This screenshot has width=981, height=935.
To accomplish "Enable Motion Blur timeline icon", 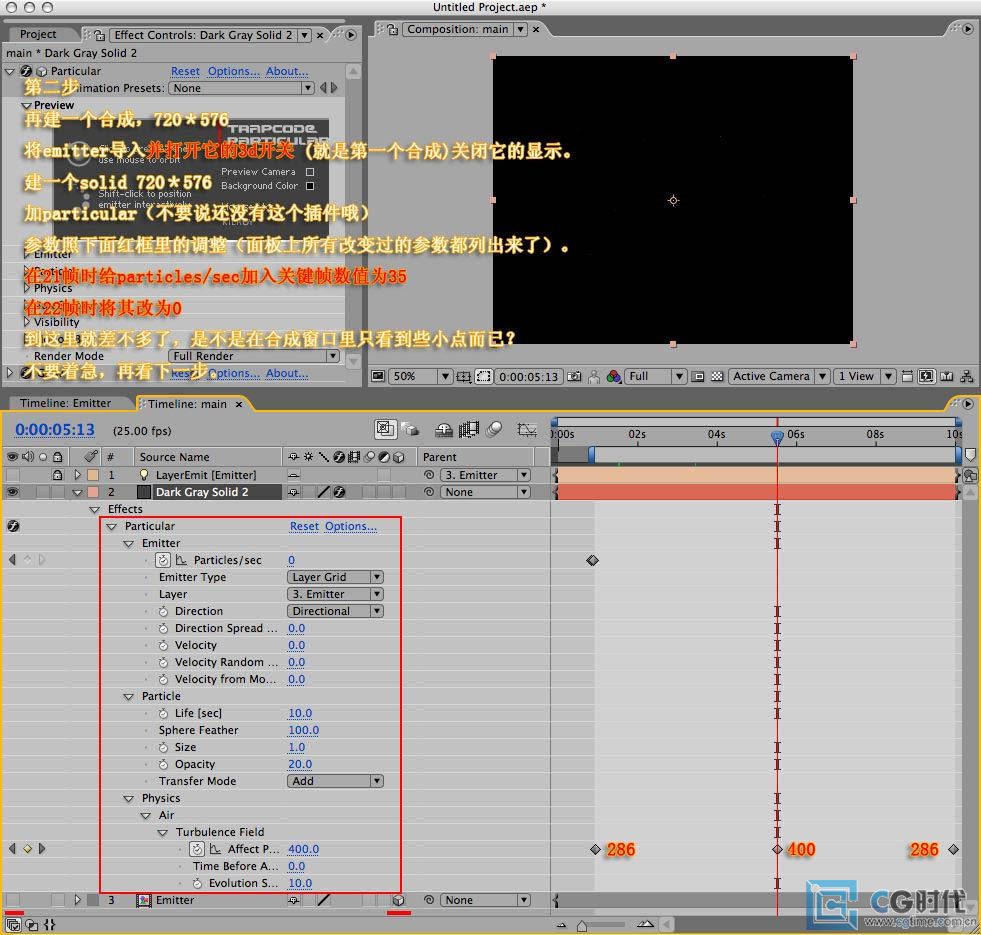I will pyautogui.click(x=494, y=429).
